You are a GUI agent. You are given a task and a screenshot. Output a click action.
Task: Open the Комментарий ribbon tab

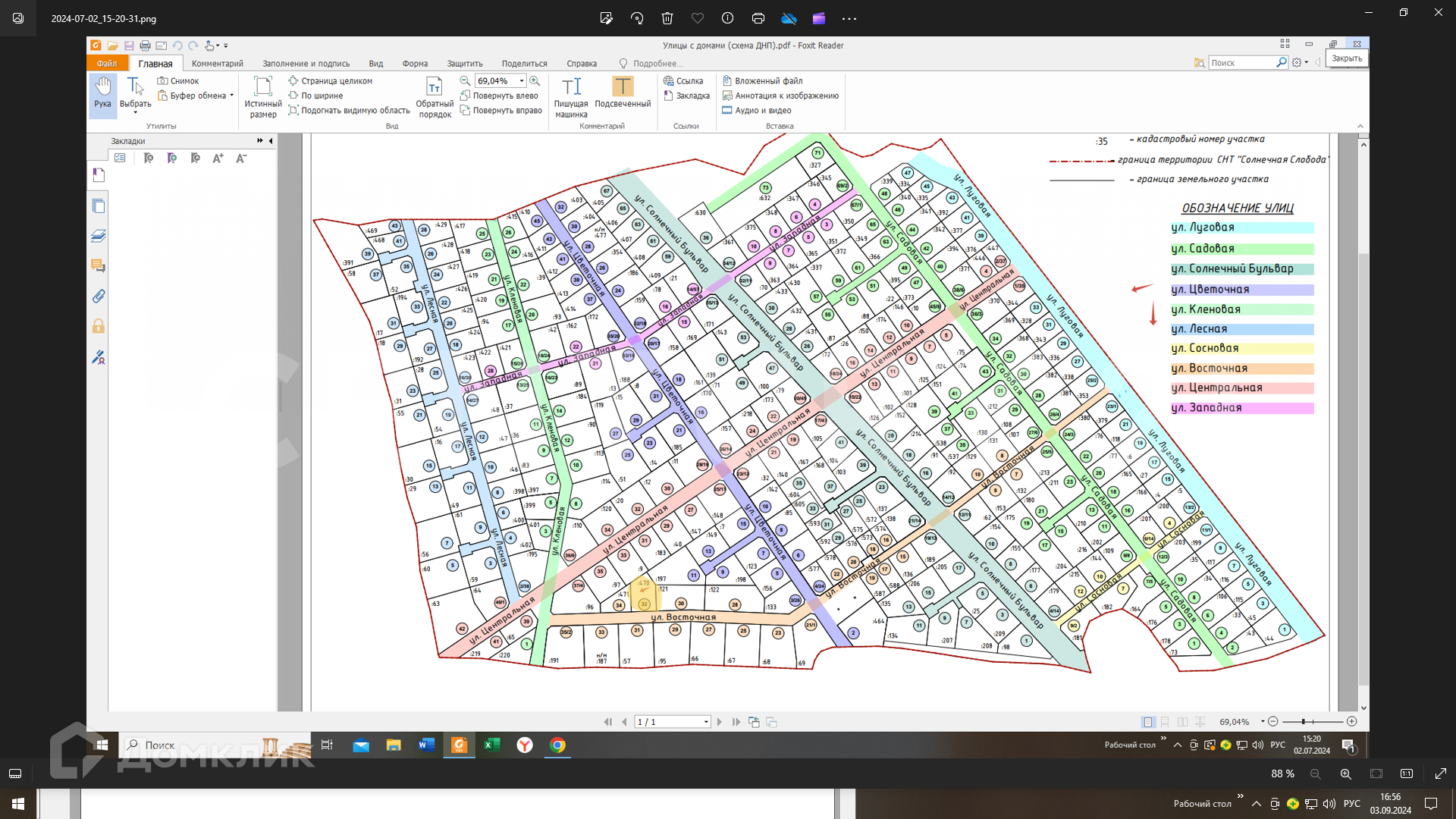click(217, 64)
